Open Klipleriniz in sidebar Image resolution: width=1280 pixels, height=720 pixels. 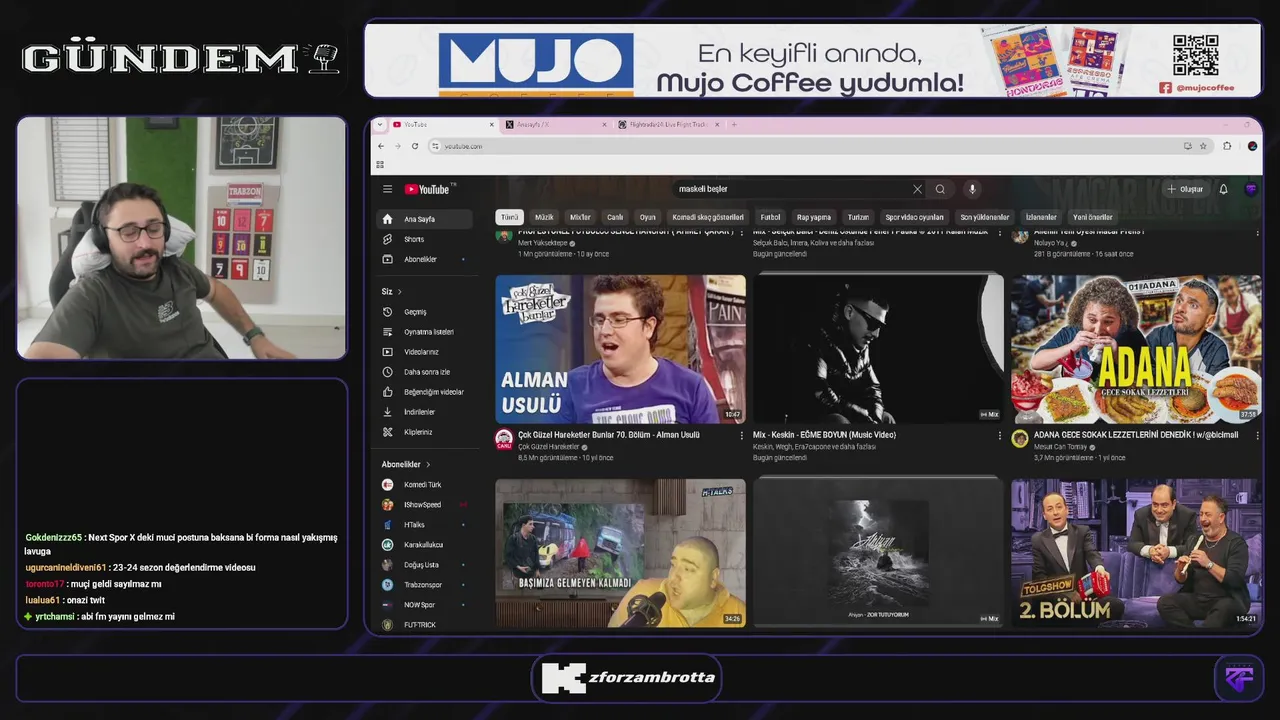[425, 432]
